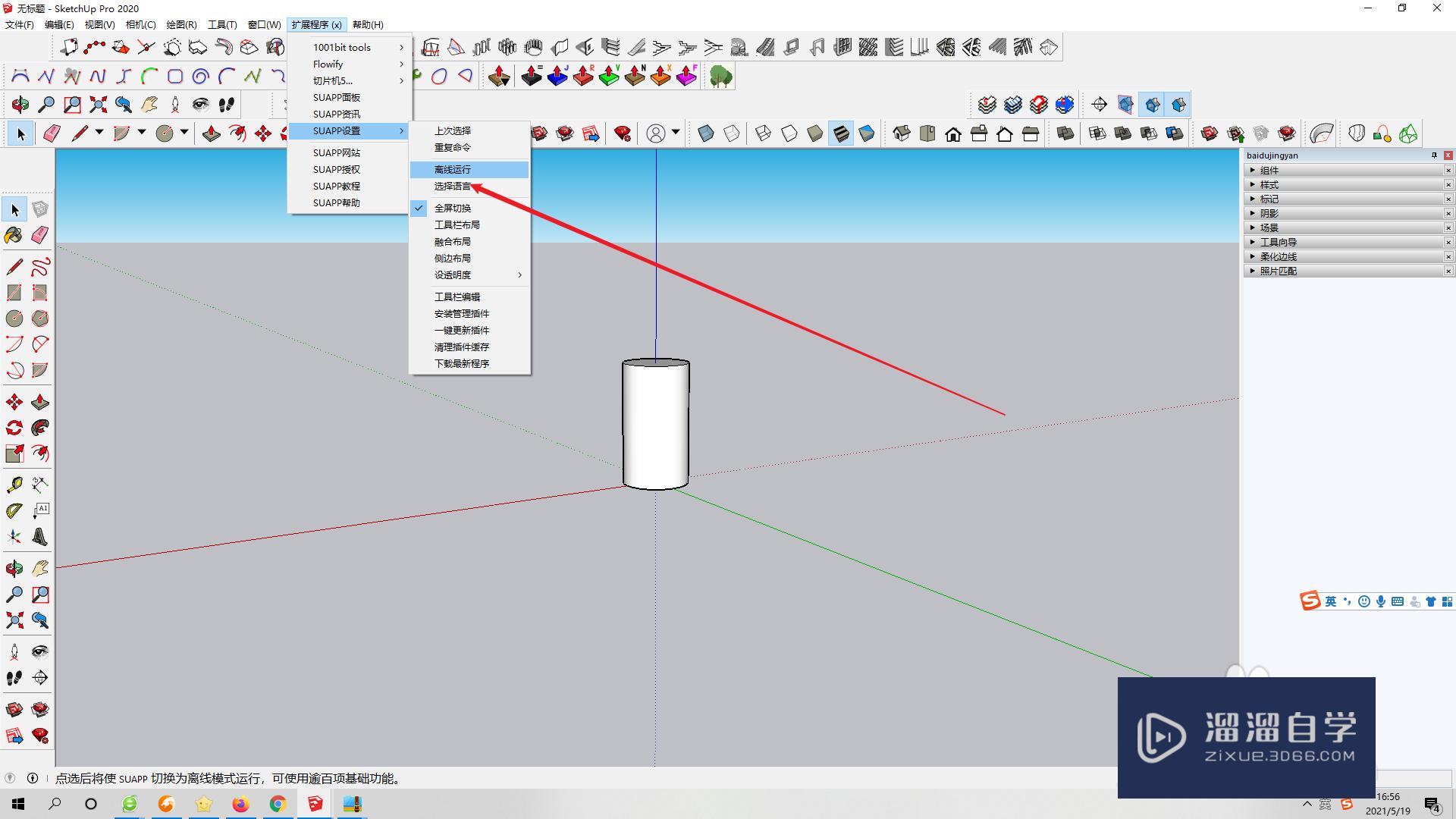Open dropdown arrow beside account icon
This screenshot has width=1456, height=819.
[675, 133]
